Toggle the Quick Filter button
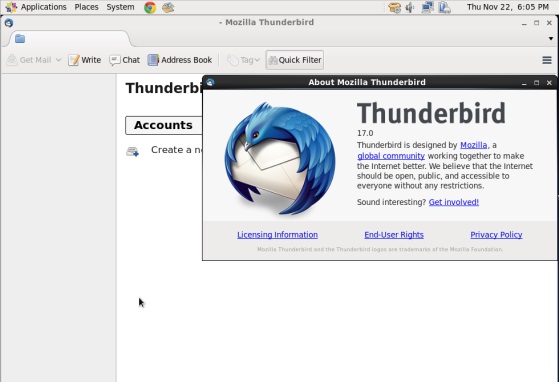 click(x=295, y=60)
